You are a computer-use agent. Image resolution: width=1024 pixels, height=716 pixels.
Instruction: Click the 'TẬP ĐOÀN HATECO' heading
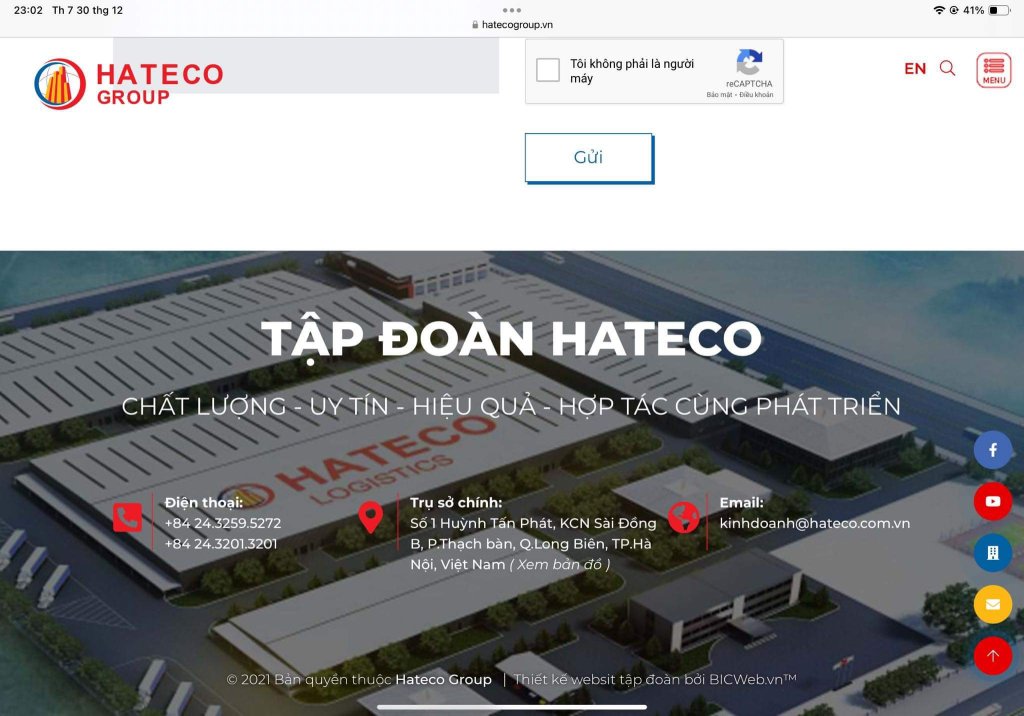[x=511, y=339]
